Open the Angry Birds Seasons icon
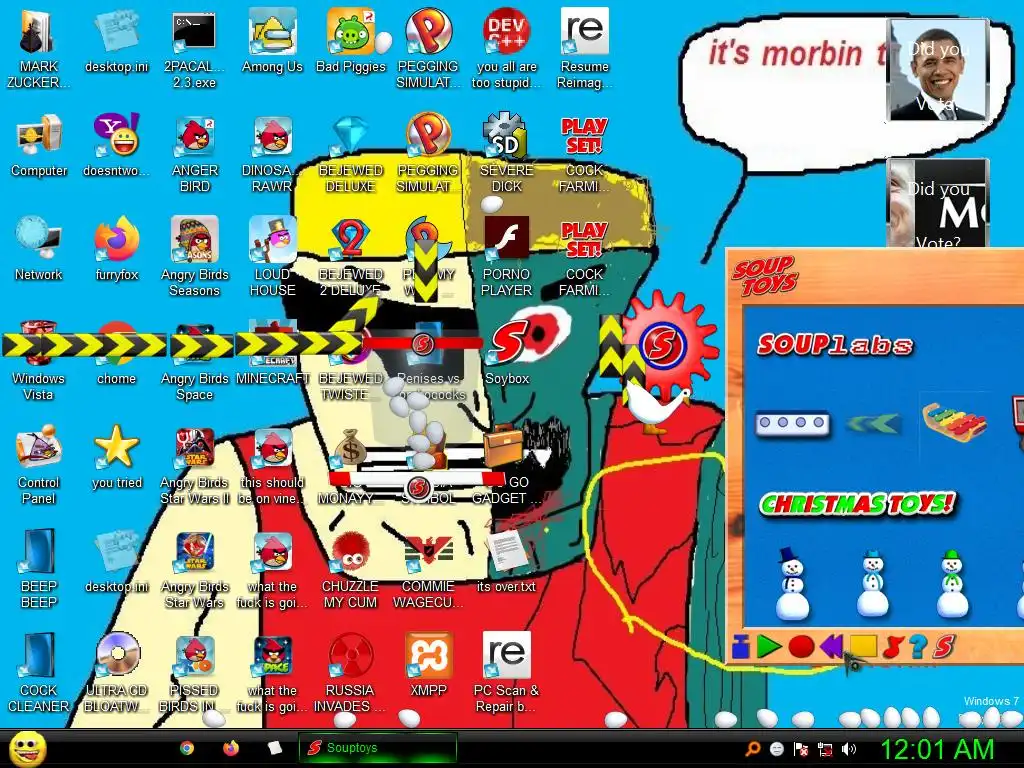Viewport: 1024px width, 768px height. pos(194,257)
